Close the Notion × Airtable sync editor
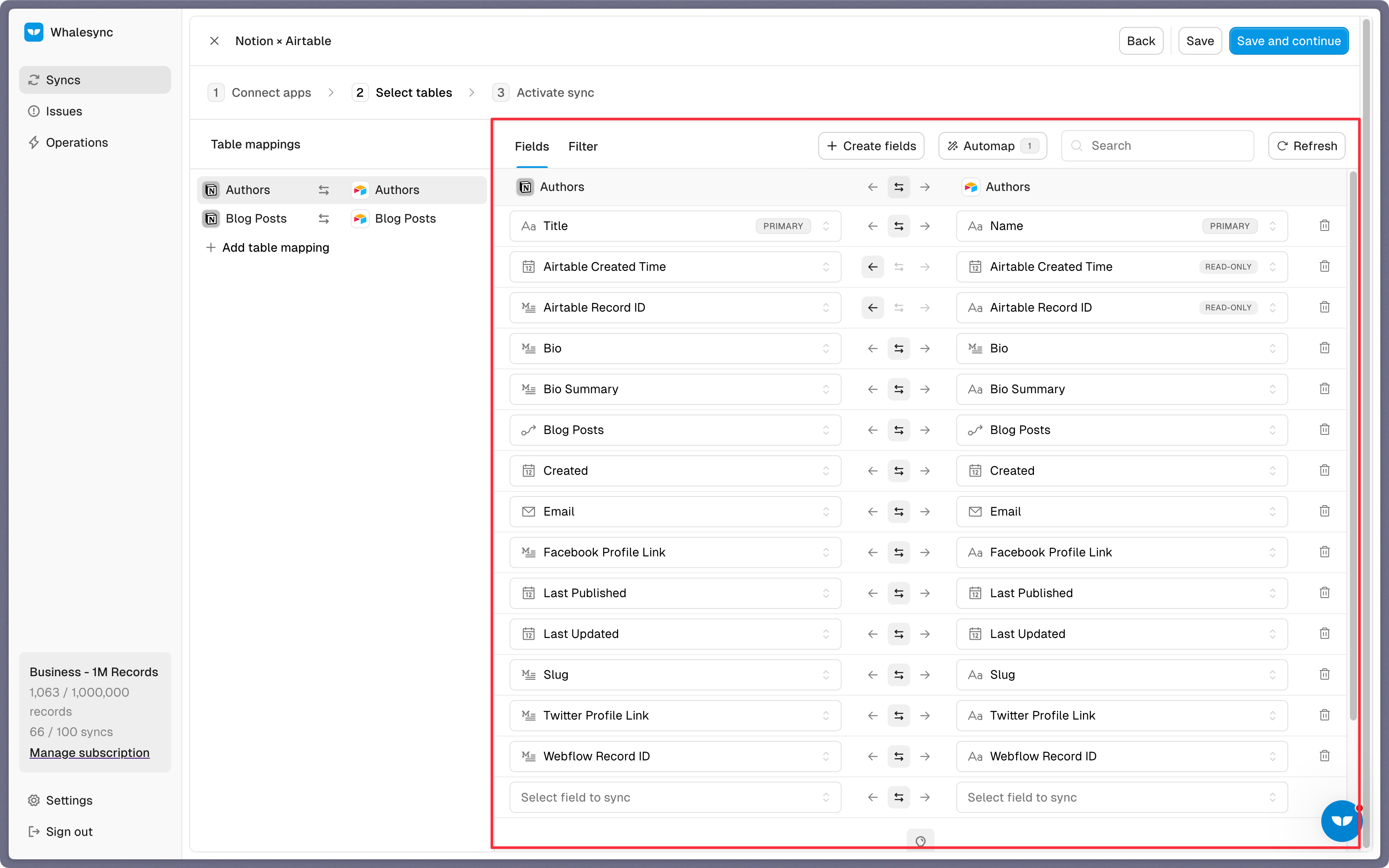Screen dimensions: 1389x868 214,41
